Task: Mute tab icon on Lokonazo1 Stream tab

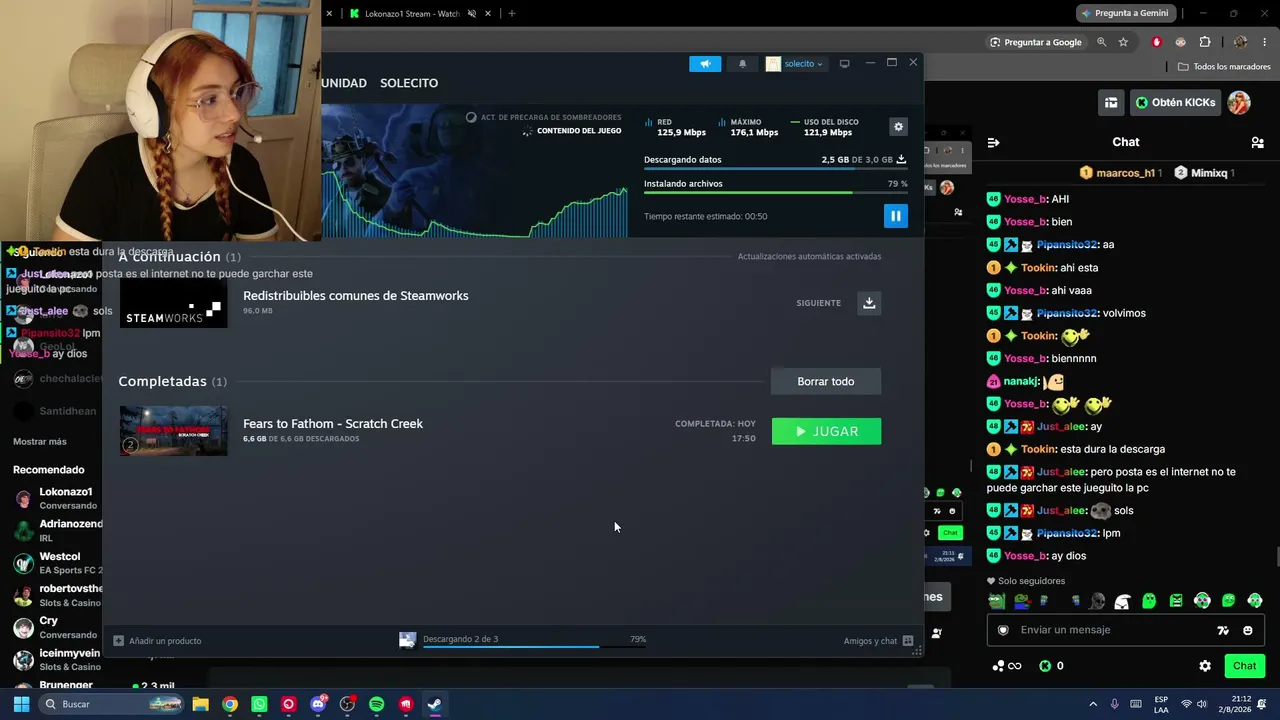Action: pyautogui.click(x=472, y=14)
